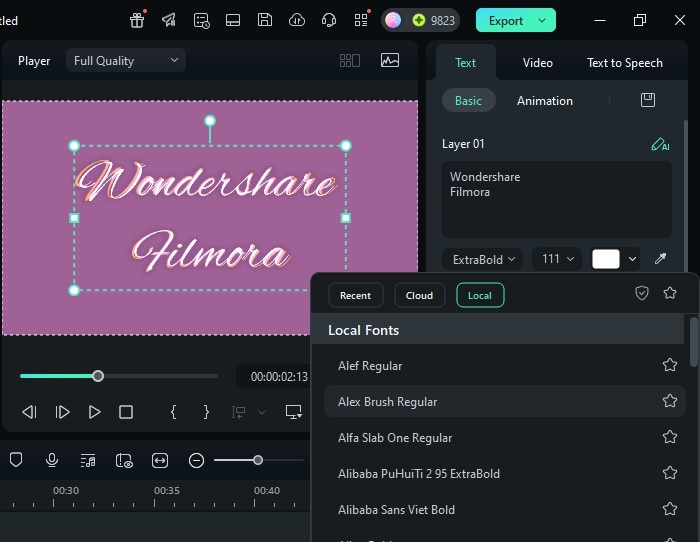The height and width of the screenshot is (542, 700).
Task: Switch to the Text tab
Action: (x=465, y=63)
